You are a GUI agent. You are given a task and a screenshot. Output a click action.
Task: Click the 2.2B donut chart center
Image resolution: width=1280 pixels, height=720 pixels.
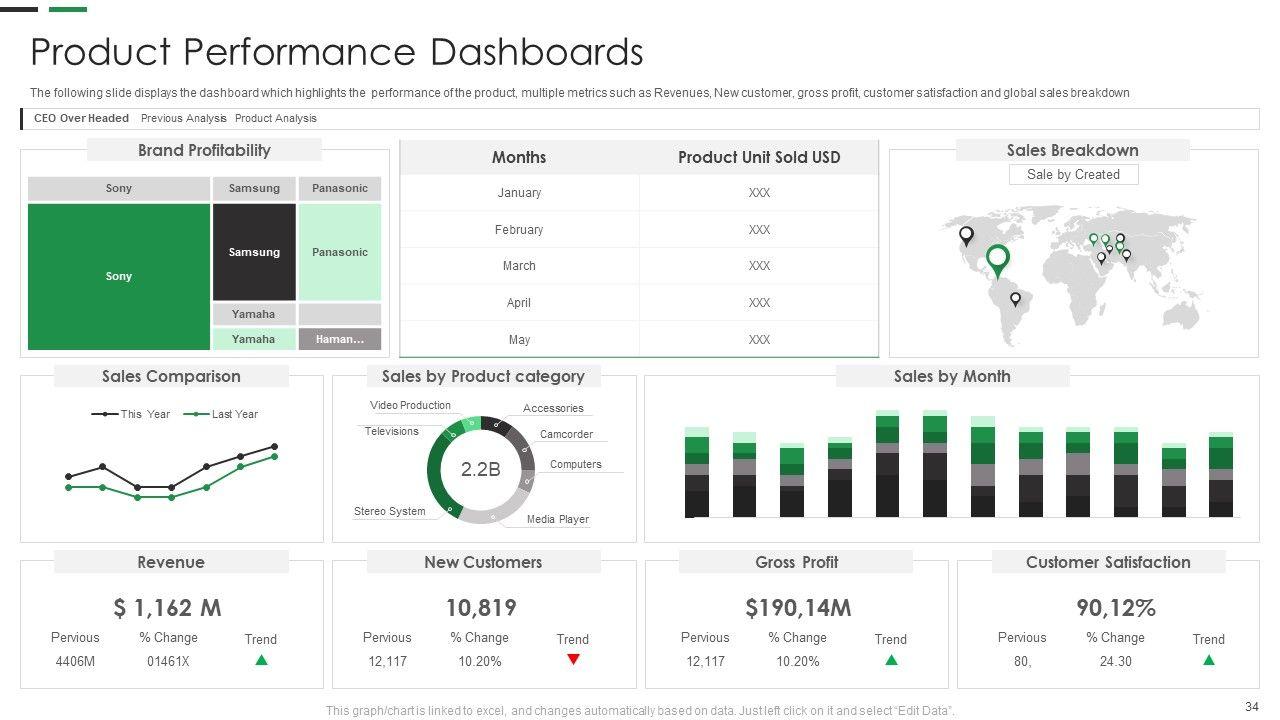[x=480, y=470]
